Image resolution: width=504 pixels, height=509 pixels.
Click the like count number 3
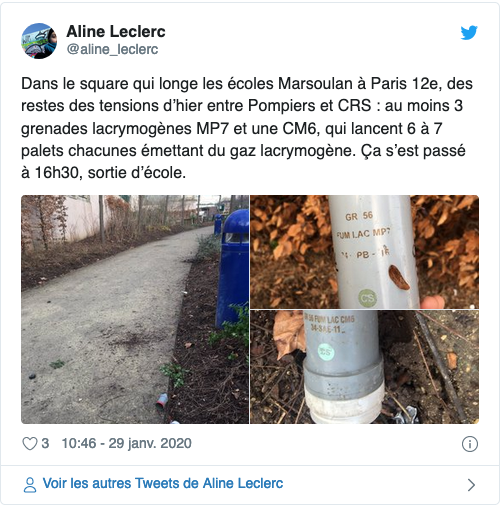pyautogui.click(x=45, y=443)
